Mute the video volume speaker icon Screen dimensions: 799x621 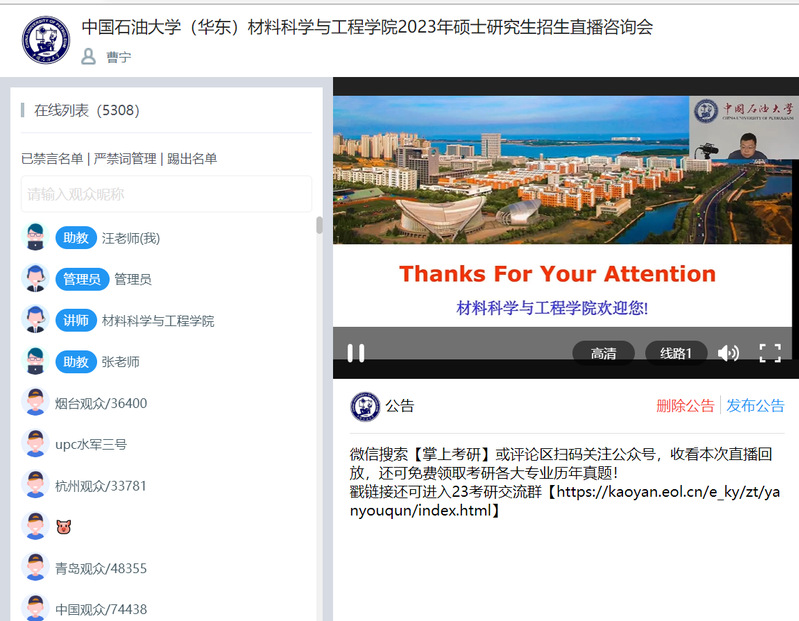pyautogui.click(x=728, y=353)
